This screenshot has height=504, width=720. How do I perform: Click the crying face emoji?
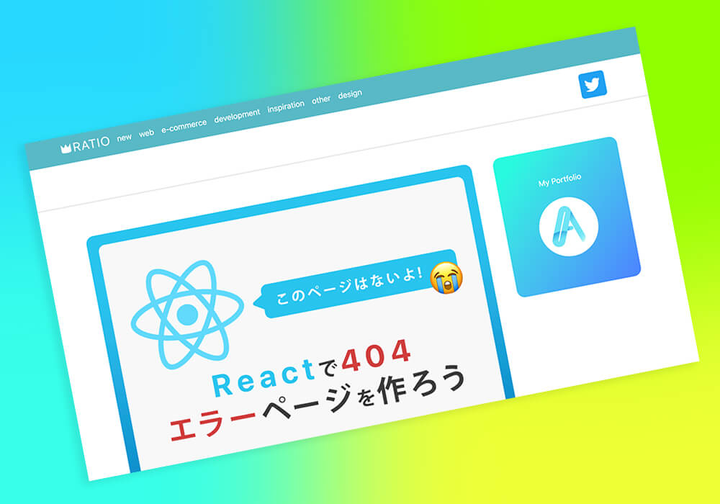click(446, 278)
